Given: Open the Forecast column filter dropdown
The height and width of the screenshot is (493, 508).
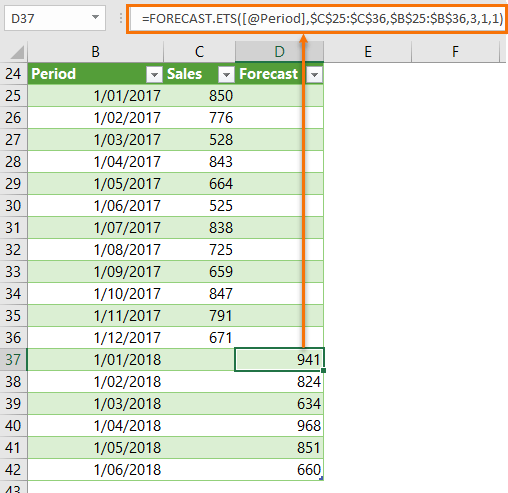Looking at the screenshot, I should point(314,75).
